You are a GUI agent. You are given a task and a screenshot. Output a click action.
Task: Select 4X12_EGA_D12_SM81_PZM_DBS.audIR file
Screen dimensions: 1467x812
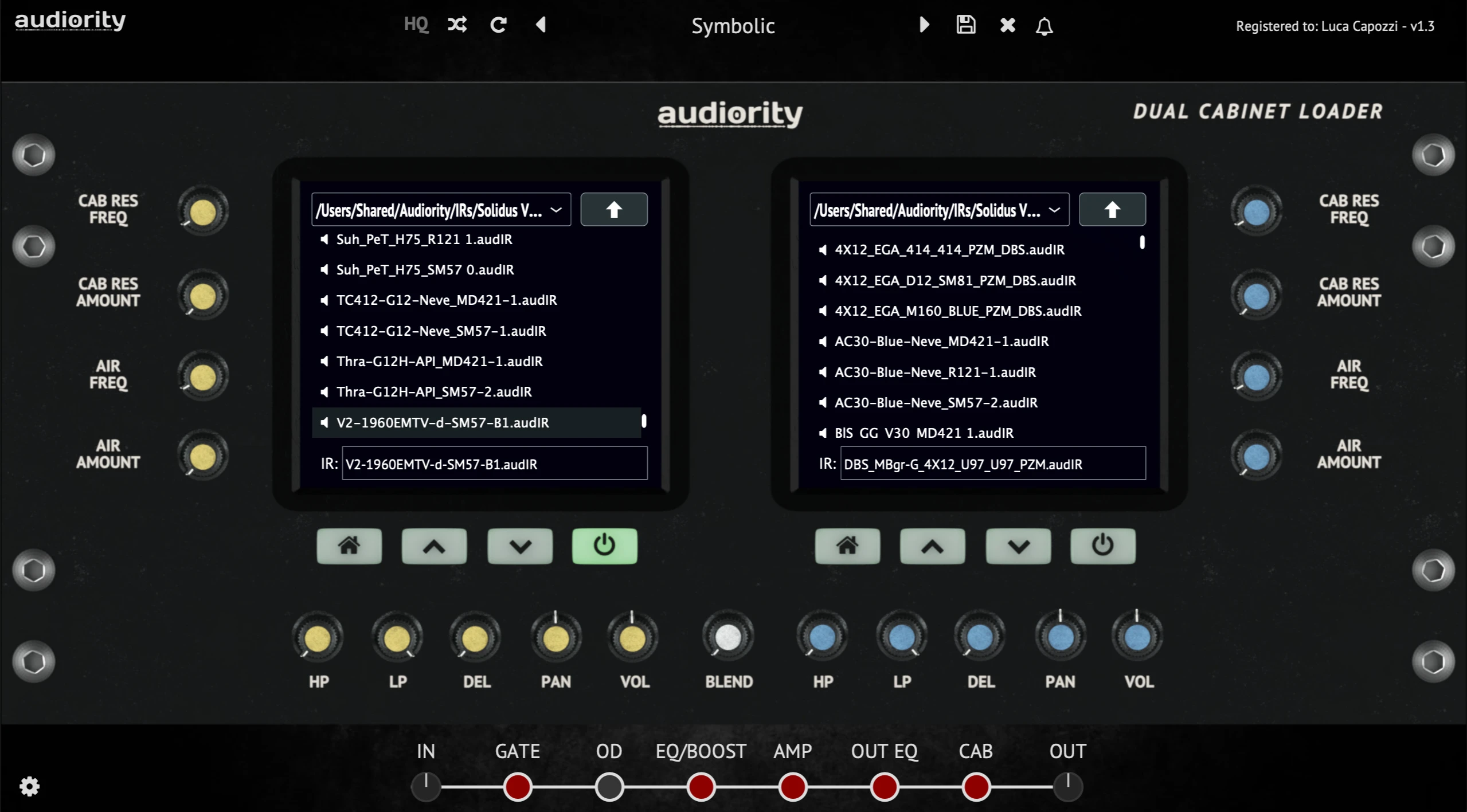pyautogui.click(x=975, y=281)
